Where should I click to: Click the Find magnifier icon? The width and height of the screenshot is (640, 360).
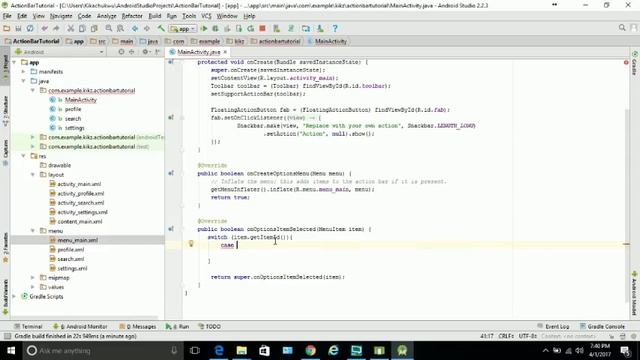[x=109, y=29]
